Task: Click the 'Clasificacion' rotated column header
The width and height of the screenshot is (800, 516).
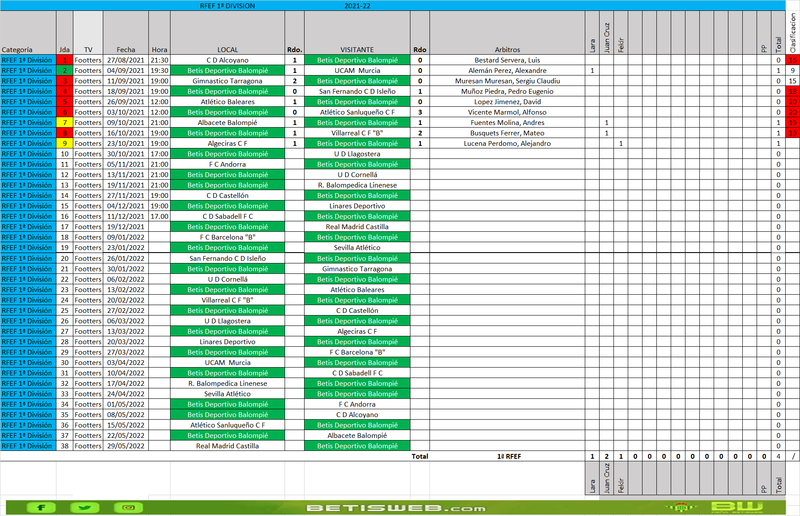Action: [792, 33]
